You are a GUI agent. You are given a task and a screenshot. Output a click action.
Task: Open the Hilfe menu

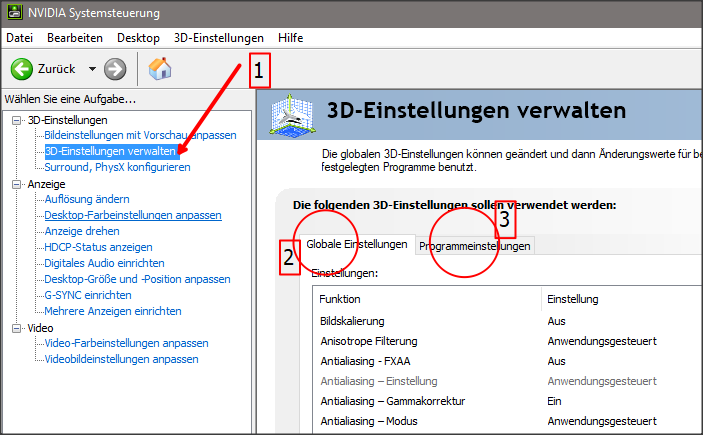pos(291,37)
